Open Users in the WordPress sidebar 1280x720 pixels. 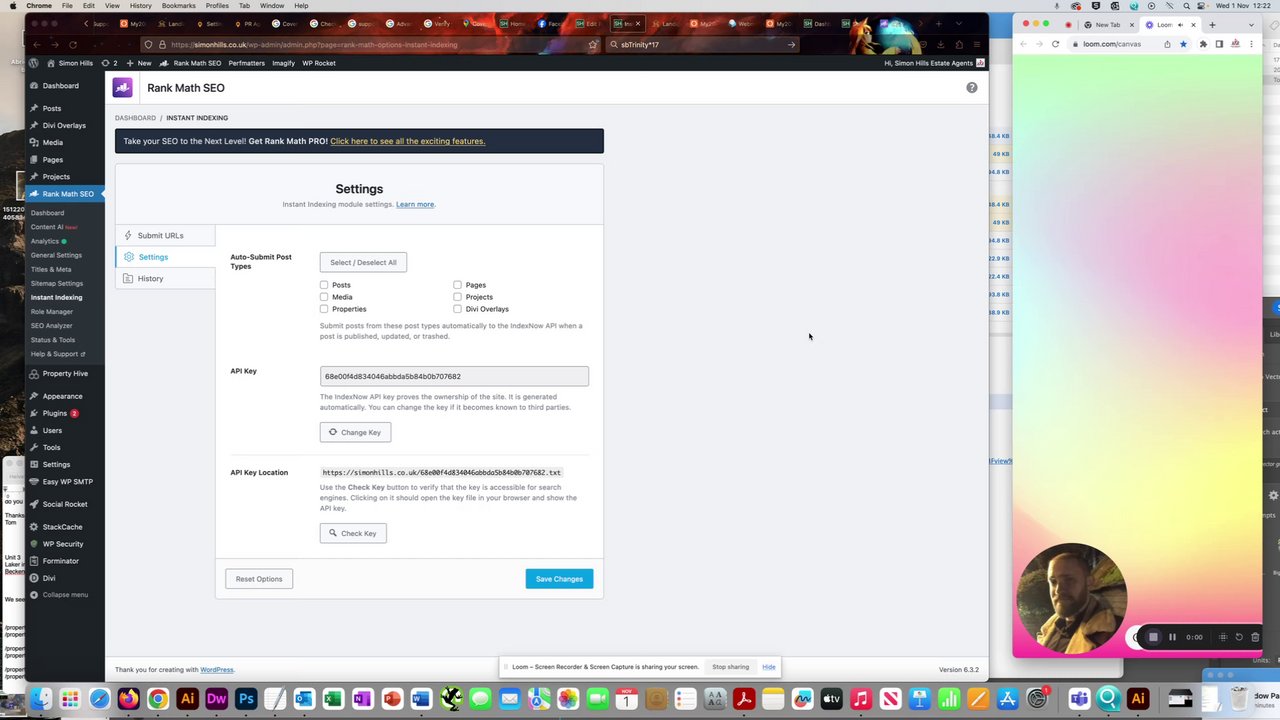pyautogui.click(x=52, y=430)
